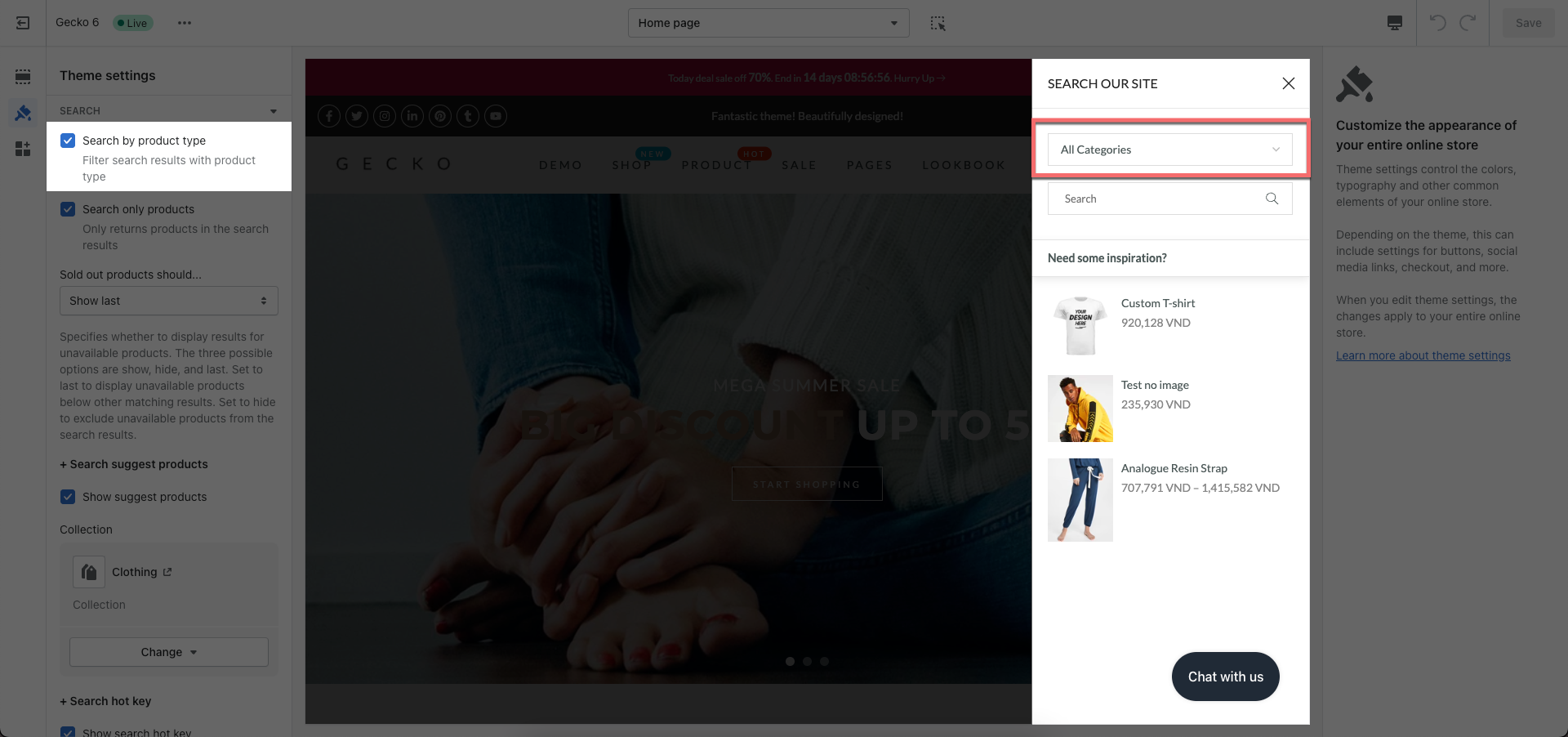Open the LOOKBOOK menu item
Image resolution: width=1568 pixels, height=737 pixels.
(964, 165)
